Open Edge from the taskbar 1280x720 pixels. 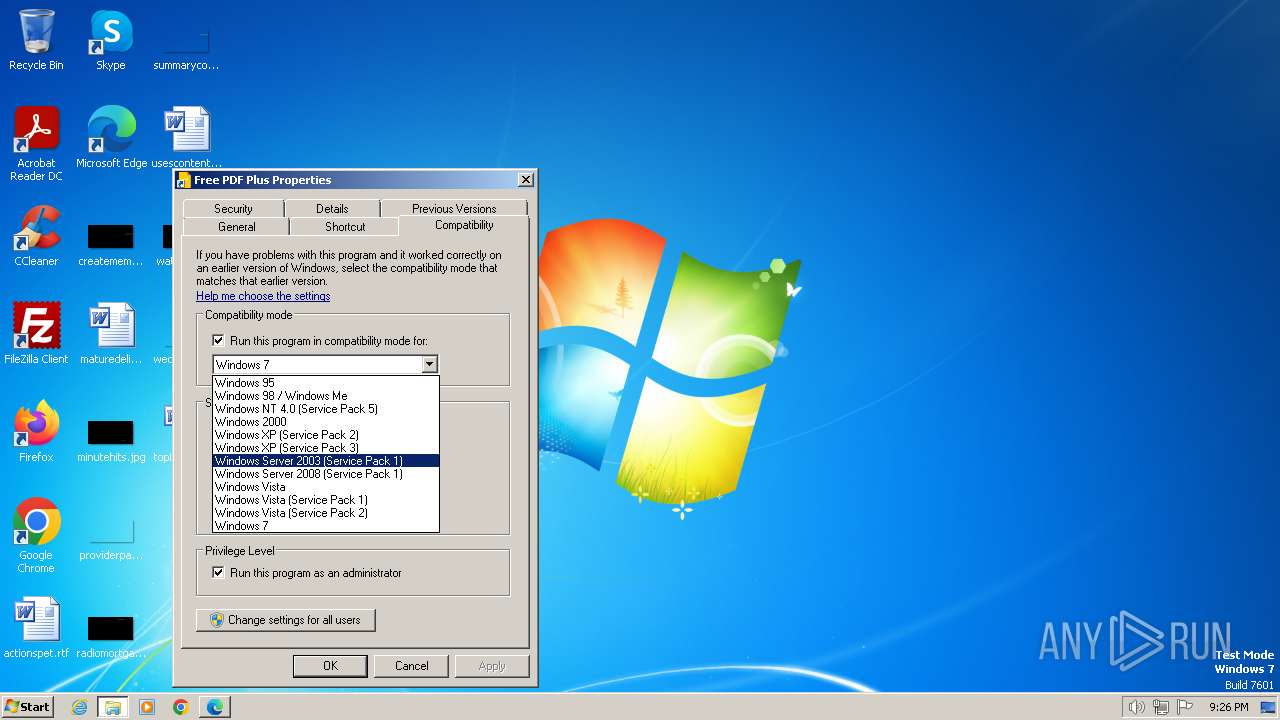tap(215, 707)
